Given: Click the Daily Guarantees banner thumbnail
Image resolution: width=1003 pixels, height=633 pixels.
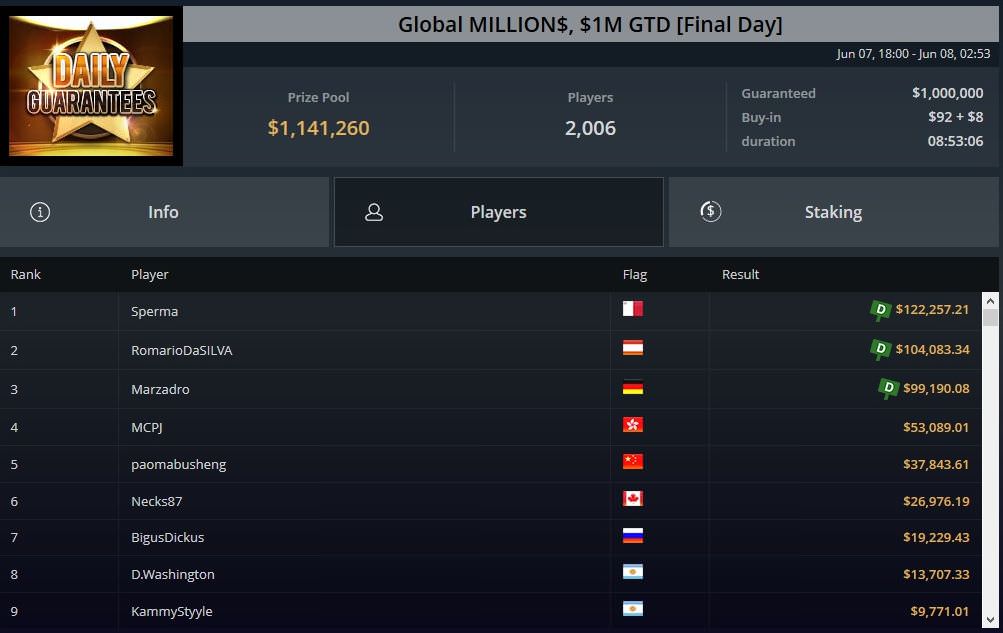Looking at the screenshot, I should 92,86.
